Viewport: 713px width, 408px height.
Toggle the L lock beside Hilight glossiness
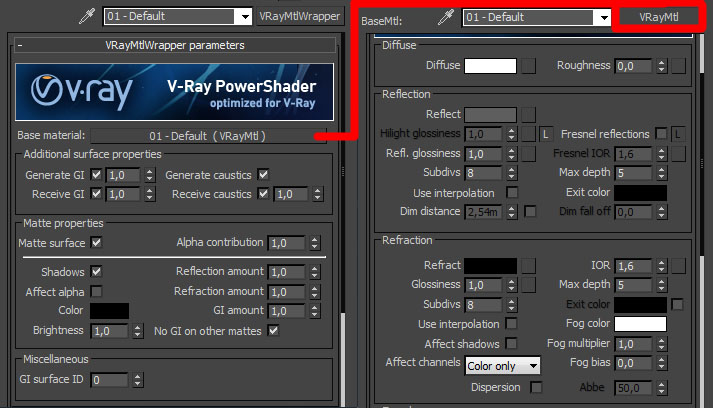coord(546,134)
